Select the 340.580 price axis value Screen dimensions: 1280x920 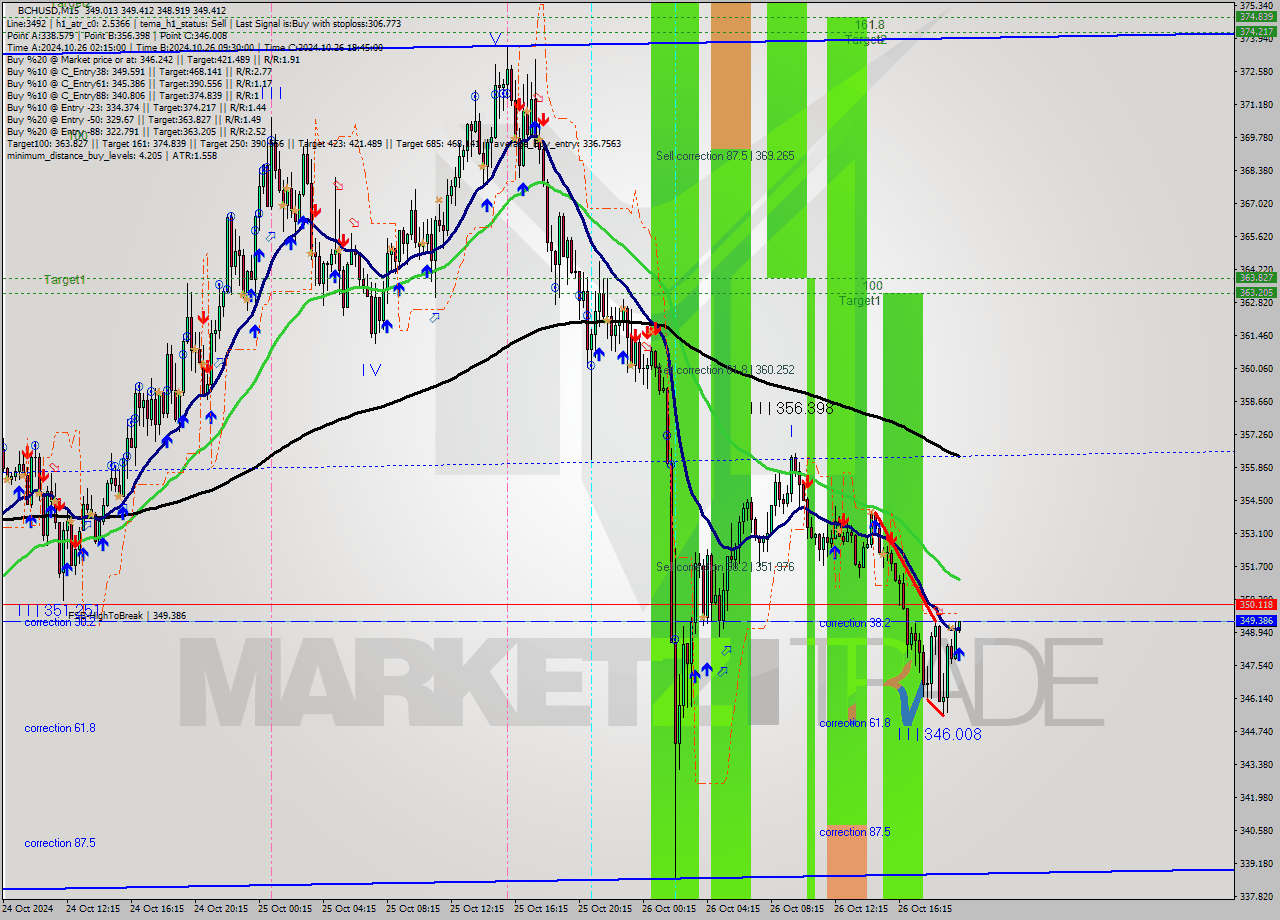click(x=1256, y=830)
